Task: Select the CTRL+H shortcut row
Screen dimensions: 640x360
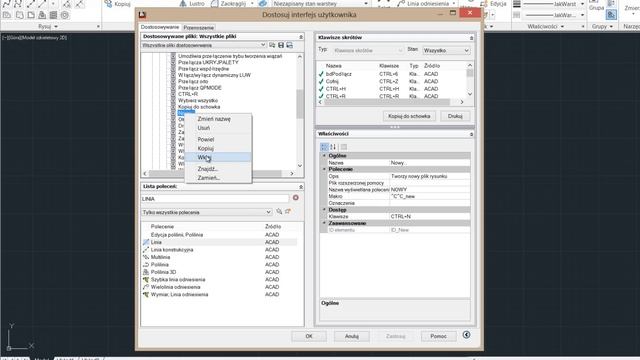Action: pyautogui.click(x=391, y=89)
